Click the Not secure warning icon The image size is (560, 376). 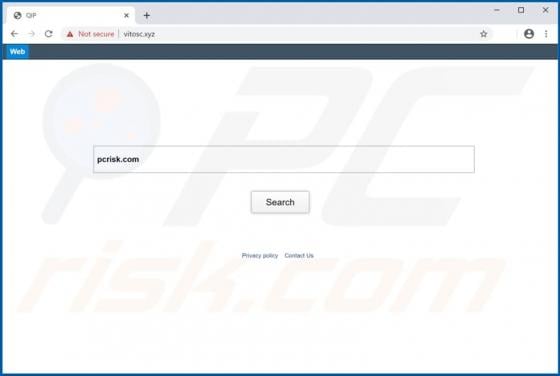pyautogui.click(x=70, y=34)
